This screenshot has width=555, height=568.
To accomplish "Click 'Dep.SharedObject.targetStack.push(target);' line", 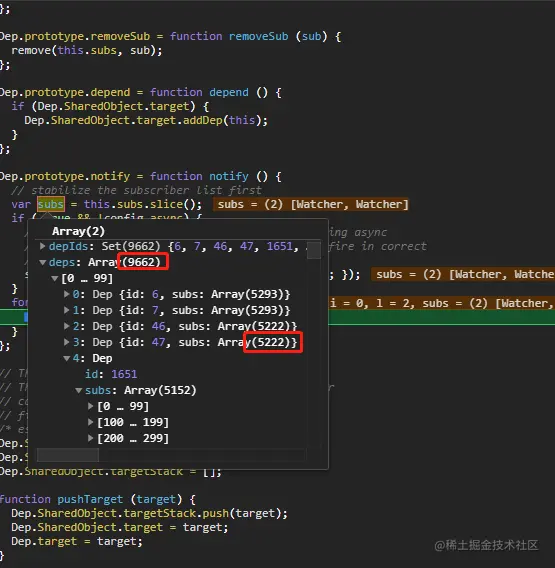I will 149,513.
